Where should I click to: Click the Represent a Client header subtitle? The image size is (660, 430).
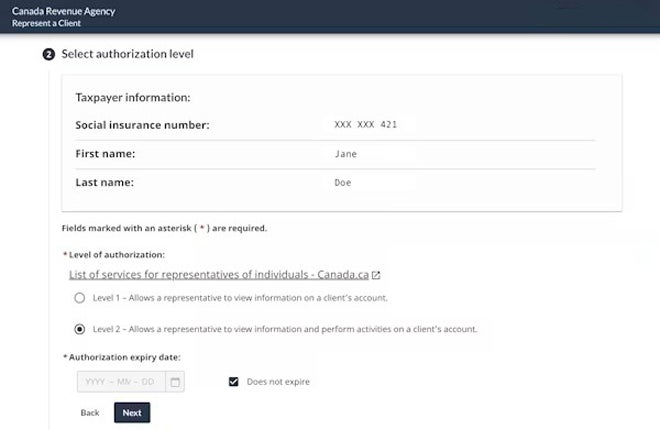pos(46,24)
